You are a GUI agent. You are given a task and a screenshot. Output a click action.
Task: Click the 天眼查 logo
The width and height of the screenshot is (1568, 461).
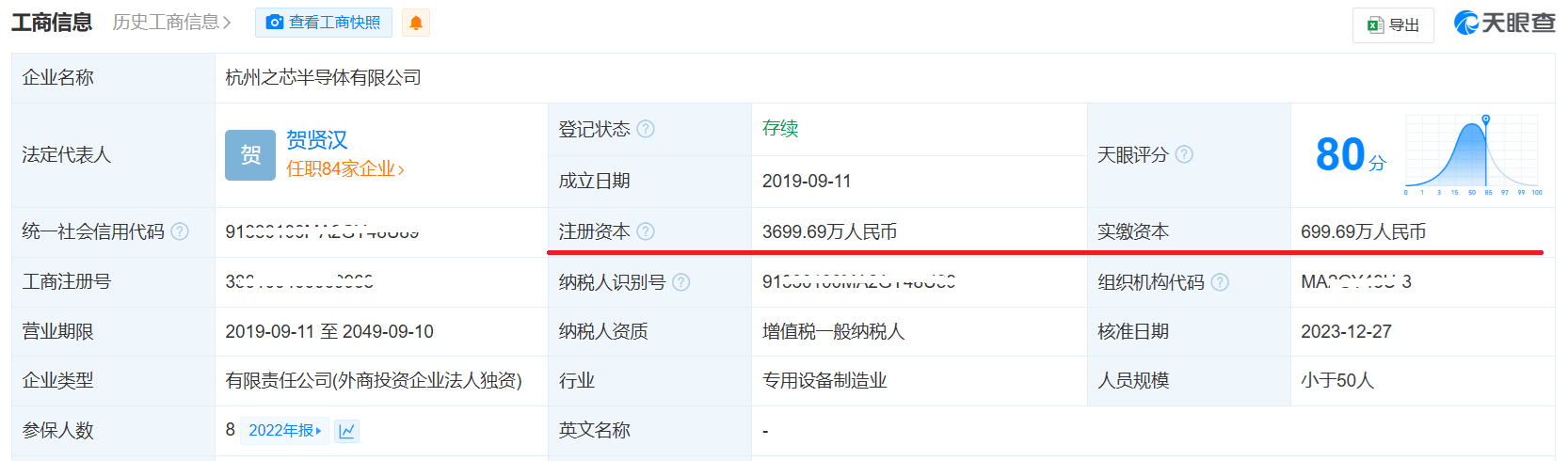1504,23
